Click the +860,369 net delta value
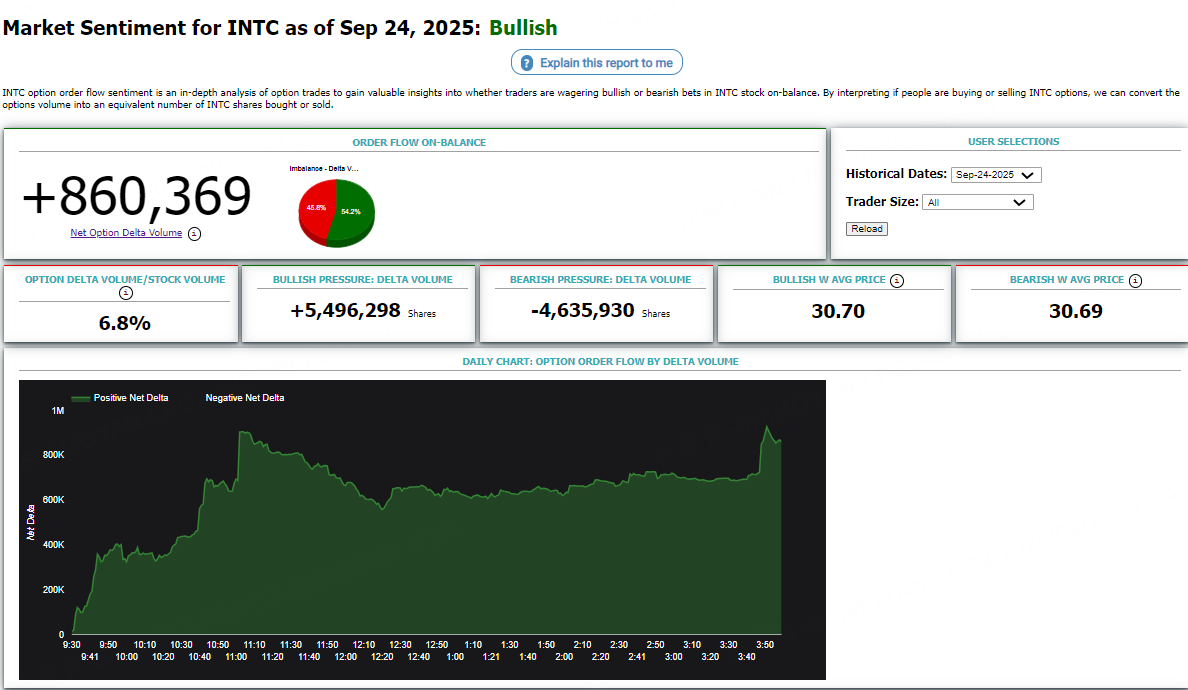 (x=136, y=196)
